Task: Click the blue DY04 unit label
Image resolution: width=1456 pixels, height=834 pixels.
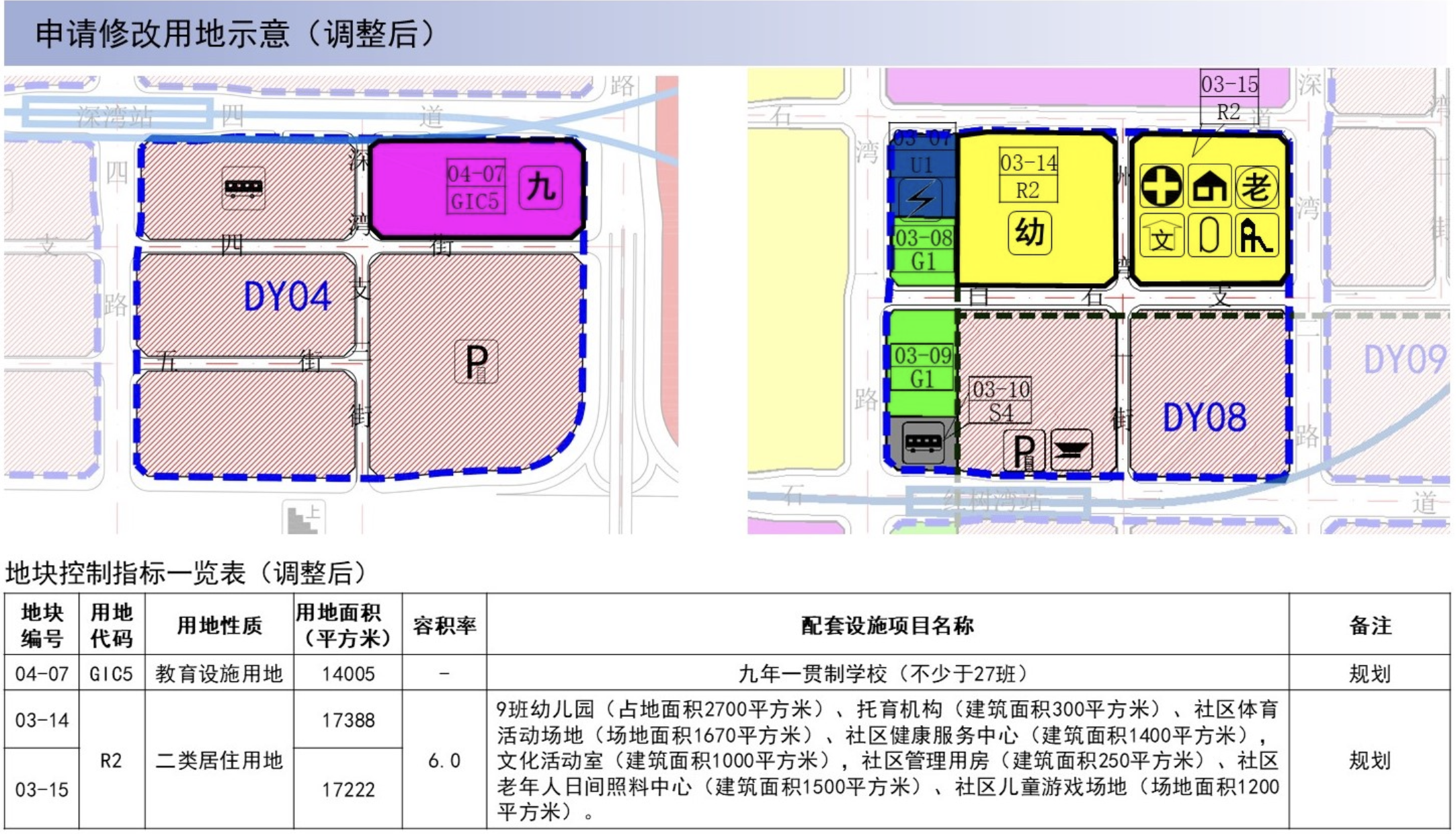Action: point(287,297)
